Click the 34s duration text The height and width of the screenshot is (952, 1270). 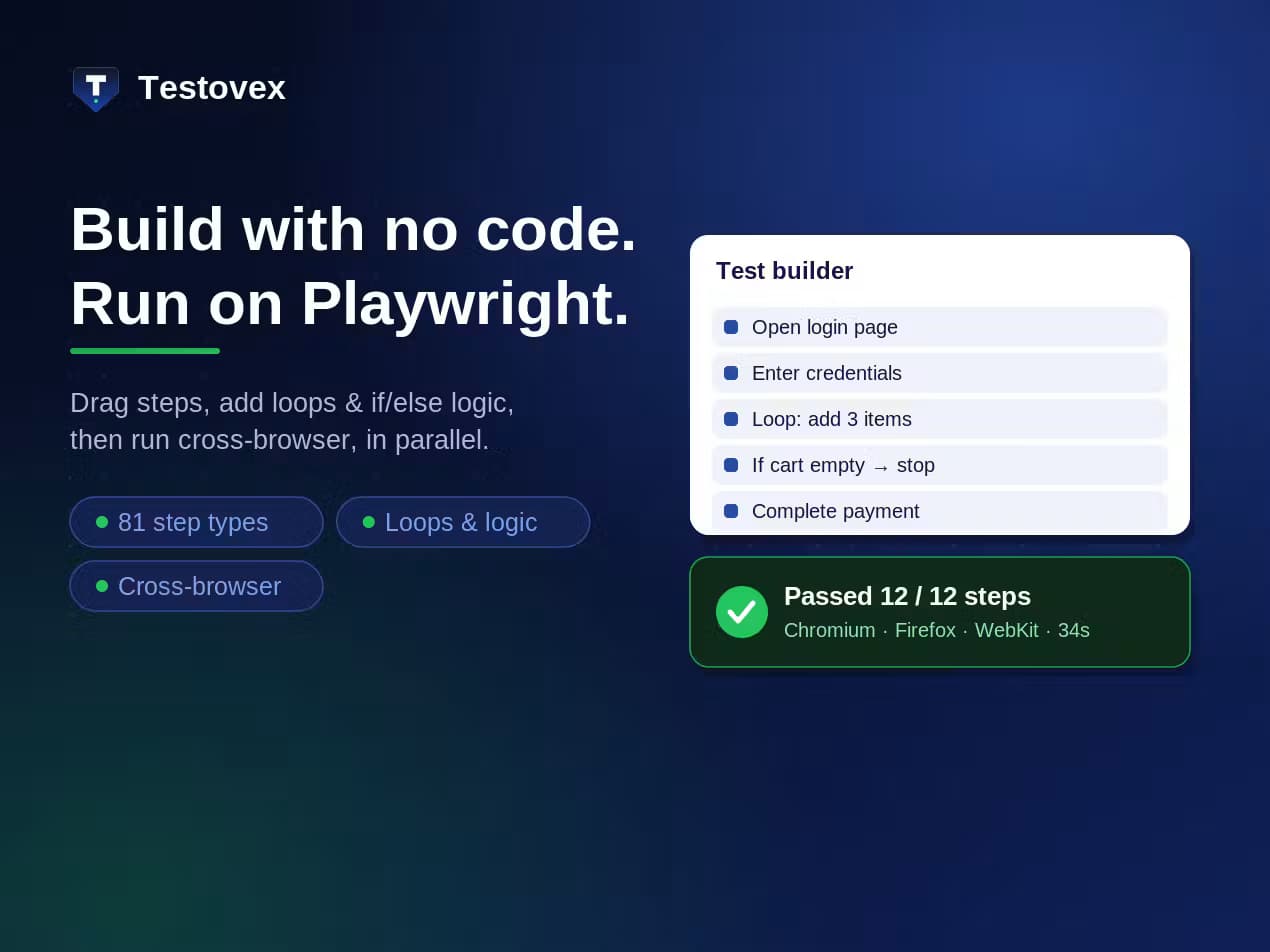click(x=1073, y=630)
